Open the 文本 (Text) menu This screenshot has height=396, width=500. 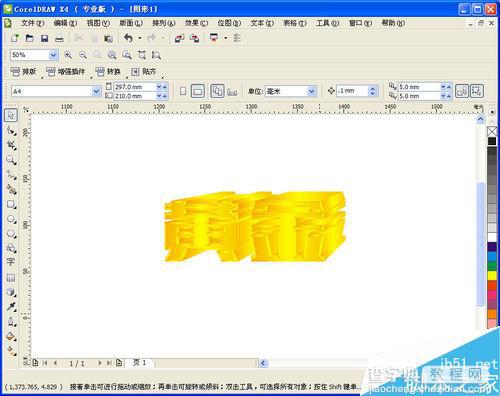pos(262,23)
